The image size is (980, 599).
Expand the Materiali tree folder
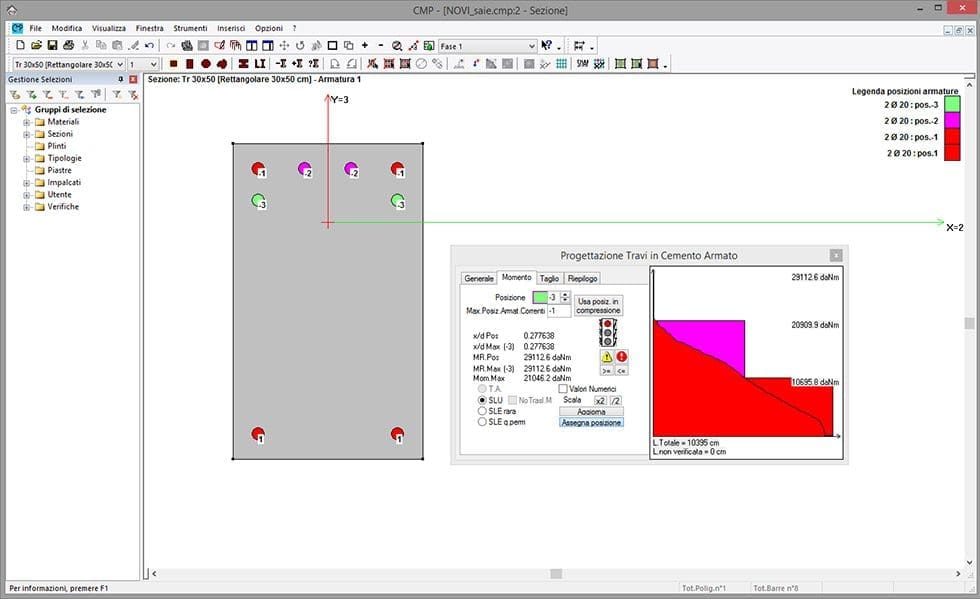tap(27, 122)
